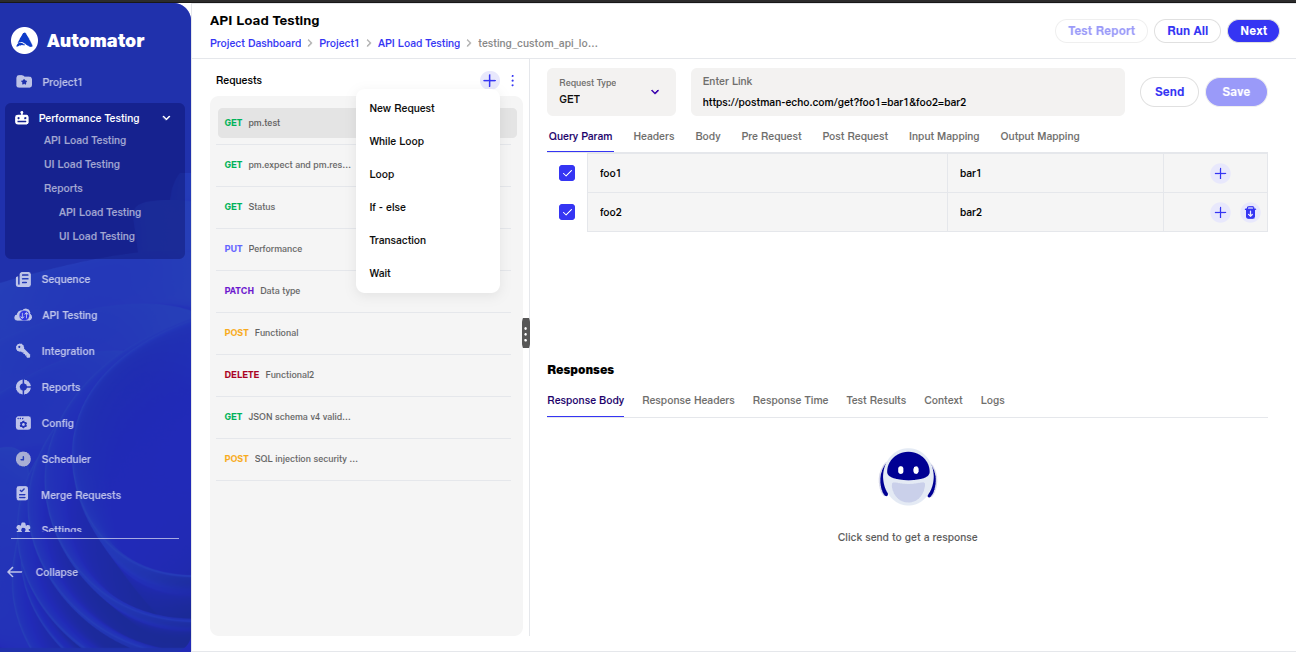The width and height of the screenshot is (1296, 652).
Task: Select the POST Functional request
Action: 363,333
